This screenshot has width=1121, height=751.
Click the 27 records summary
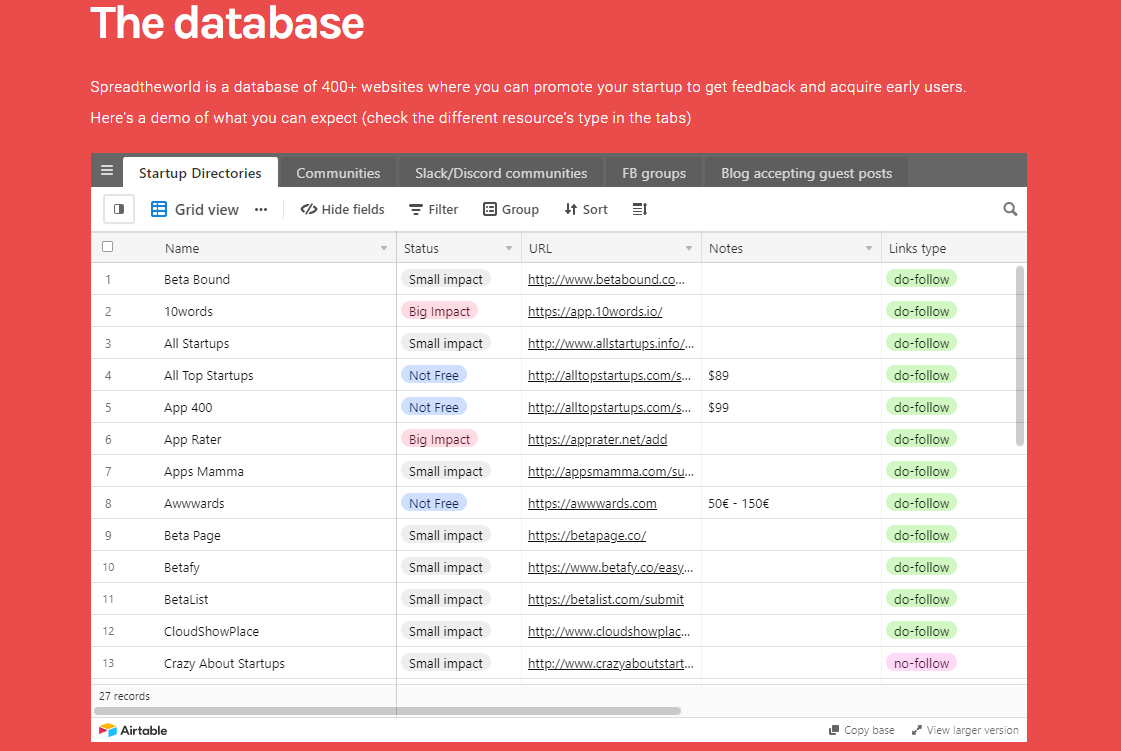coord(124,696)
